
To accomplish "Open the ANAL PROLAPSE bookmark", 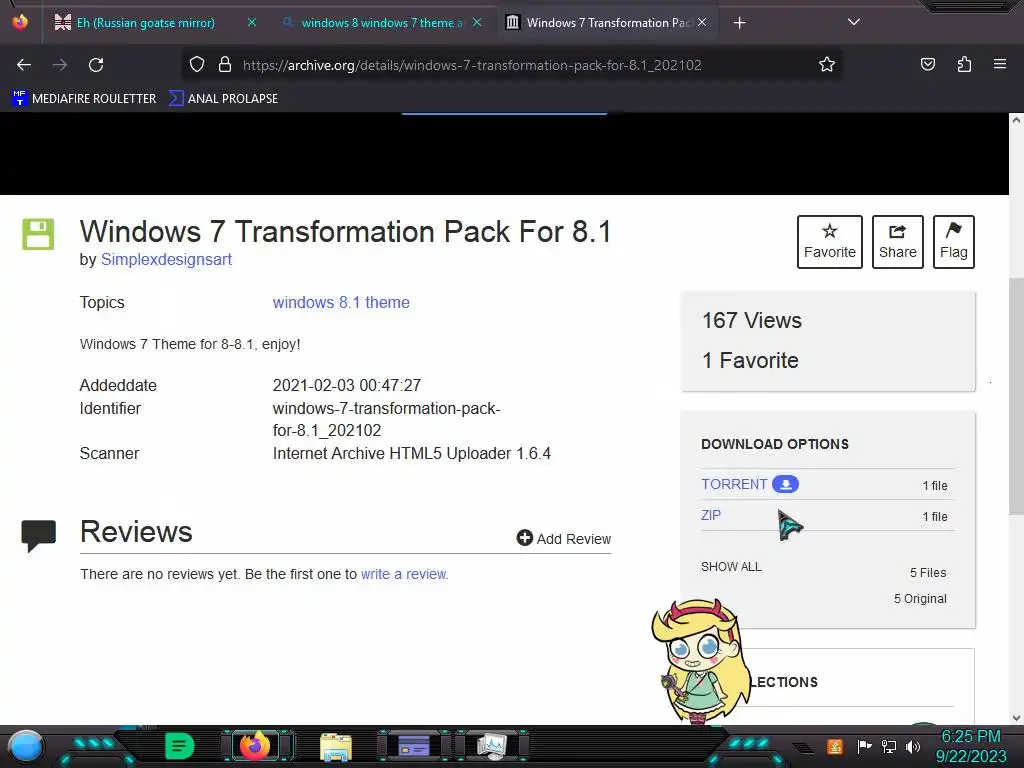I will click(x=223, y=99).
